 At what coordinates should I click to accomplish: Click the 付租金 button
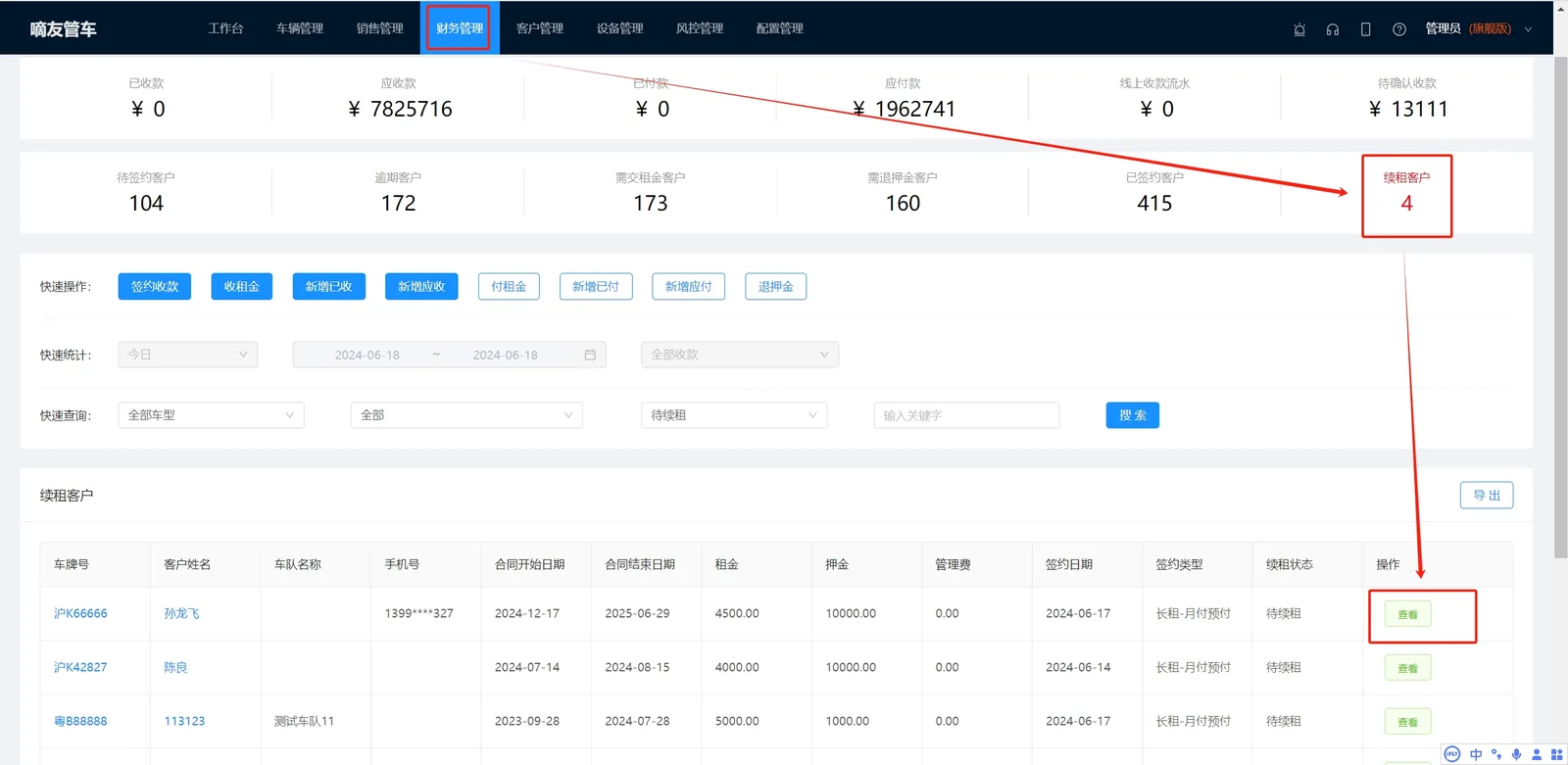(x=509, y=286)
